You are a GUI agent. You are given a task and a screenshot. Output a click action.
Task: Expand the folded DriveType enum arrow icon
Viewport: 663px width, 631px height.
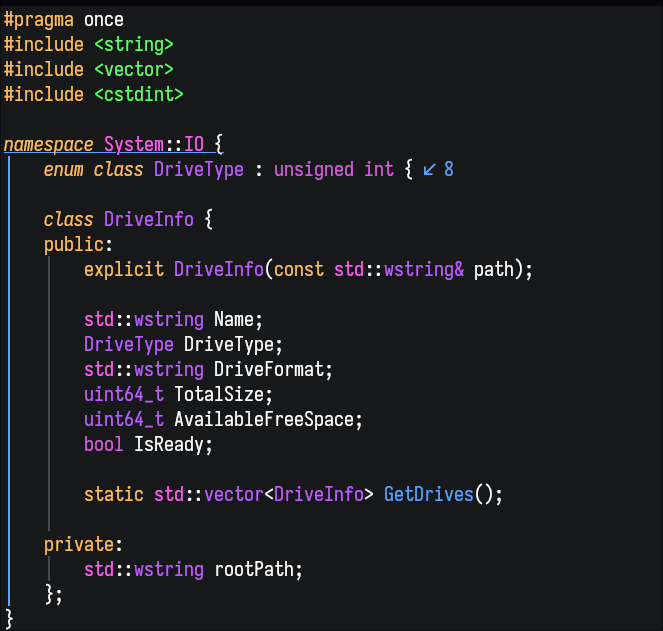[429, 170]
